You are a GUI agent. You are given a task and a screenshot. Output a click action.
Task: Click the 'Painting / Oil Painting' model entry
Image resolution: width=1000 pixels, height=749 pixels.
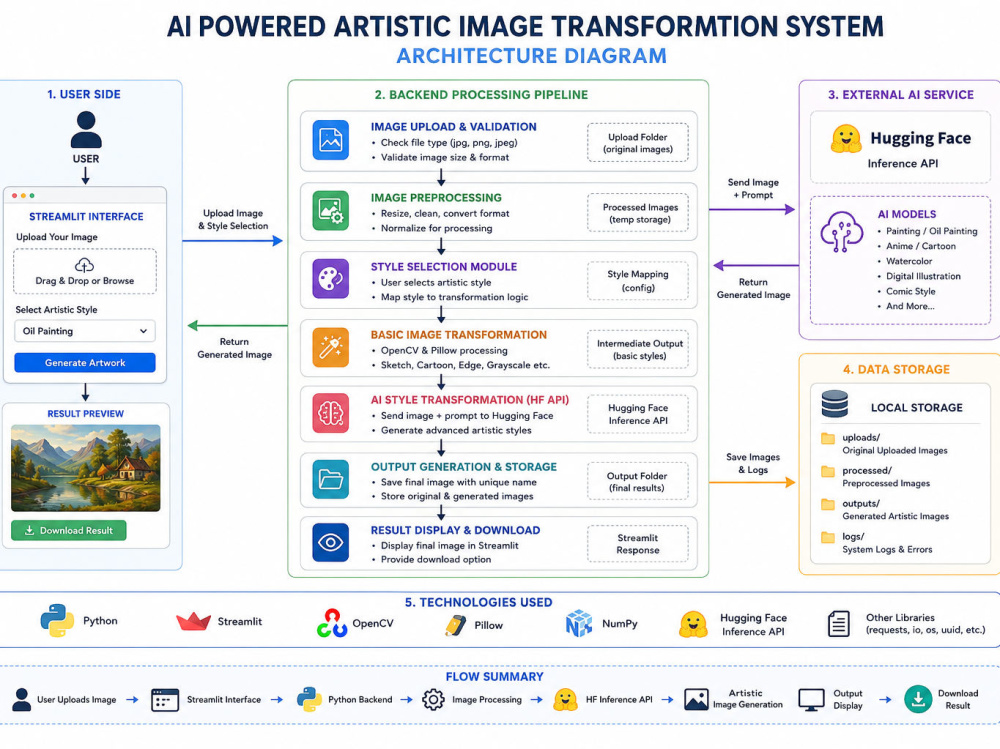click(931, 231)
